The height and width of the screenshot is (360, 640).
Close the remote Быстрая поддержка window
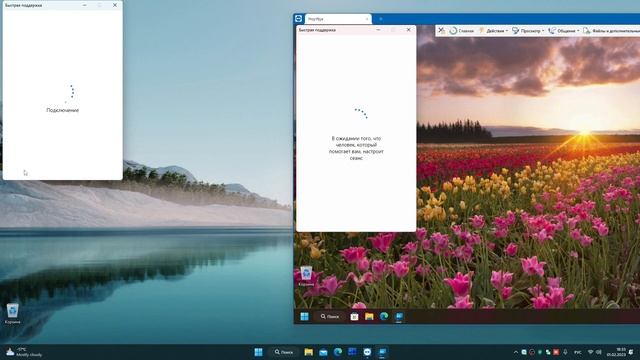pos(409,30)
